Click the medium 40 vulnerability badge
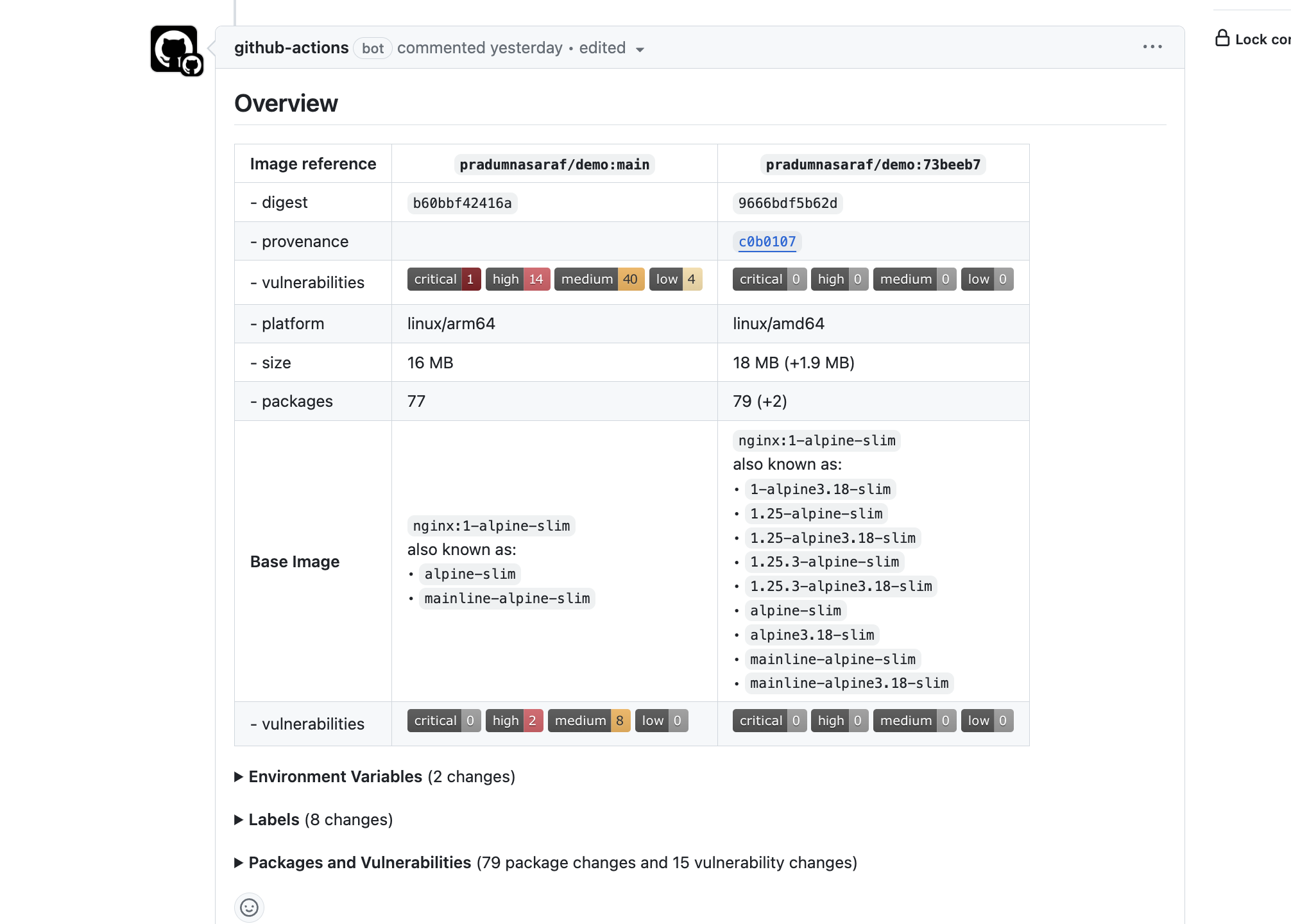 [x=599, y=279]
